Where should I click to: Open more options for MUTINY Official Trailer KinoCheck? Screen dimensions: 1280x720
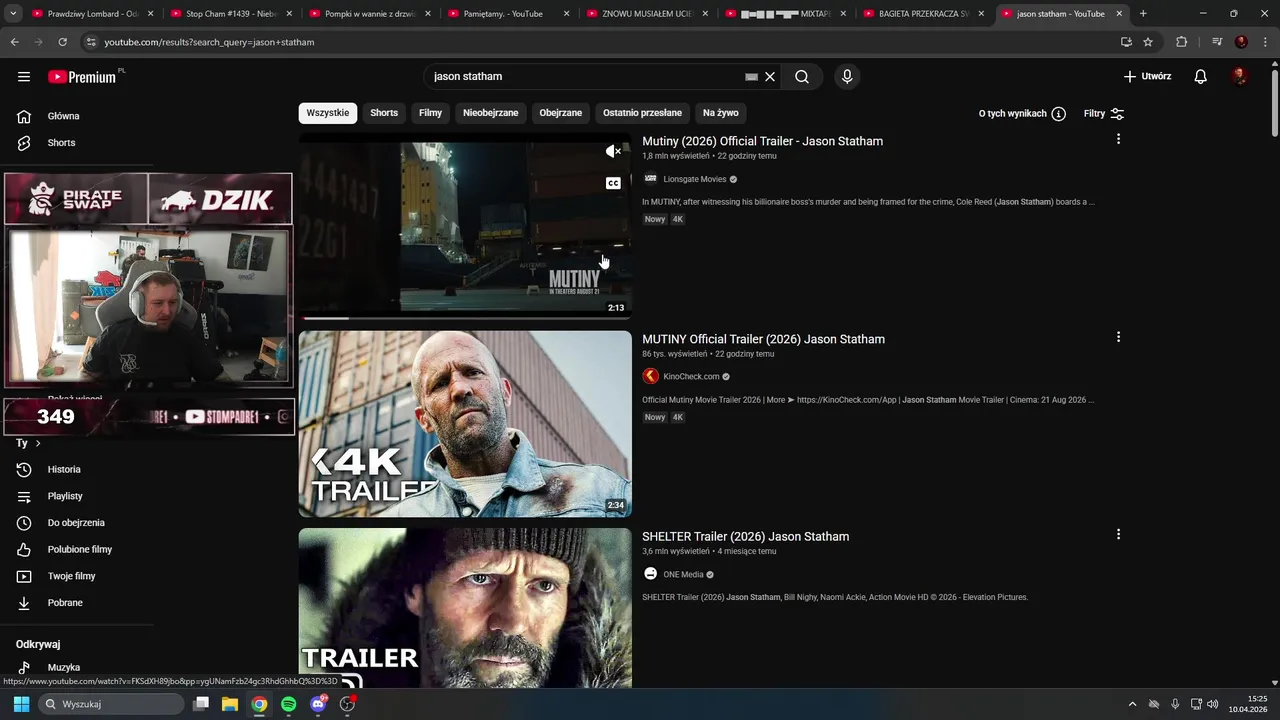click(x=1118, y=337)
